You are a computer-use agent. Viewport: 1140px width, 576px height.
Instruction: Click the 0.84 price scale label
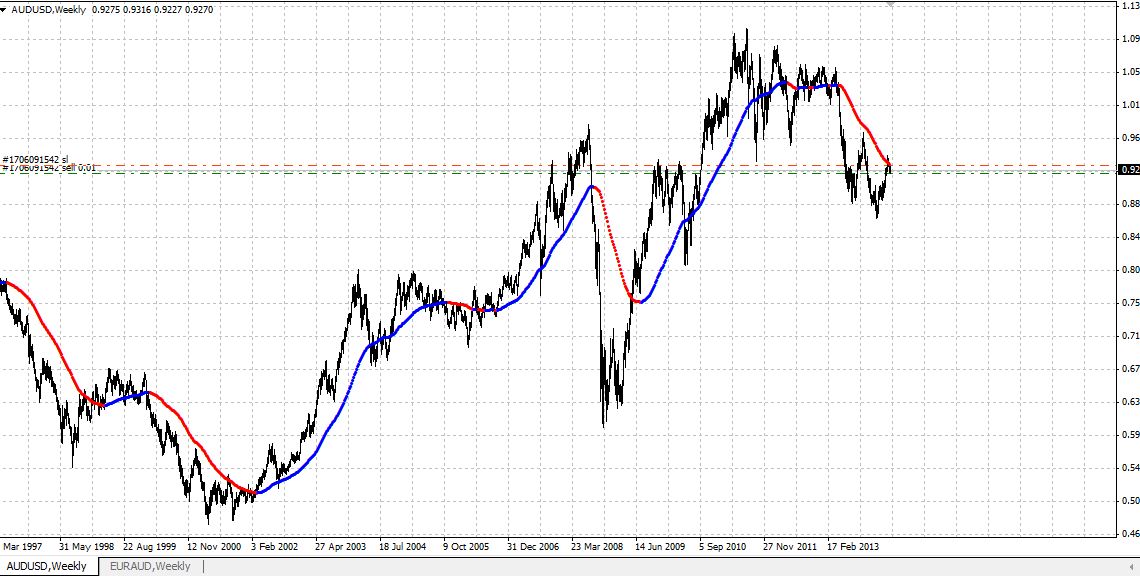pyautogui.click(x=1131, y=236)
